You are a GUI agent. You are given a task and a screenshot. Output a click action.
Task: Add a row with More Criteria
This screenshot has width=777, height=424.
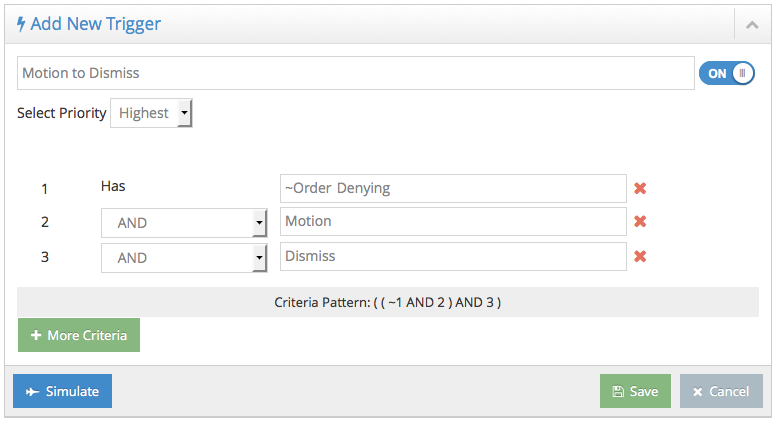tap(79, 335)
